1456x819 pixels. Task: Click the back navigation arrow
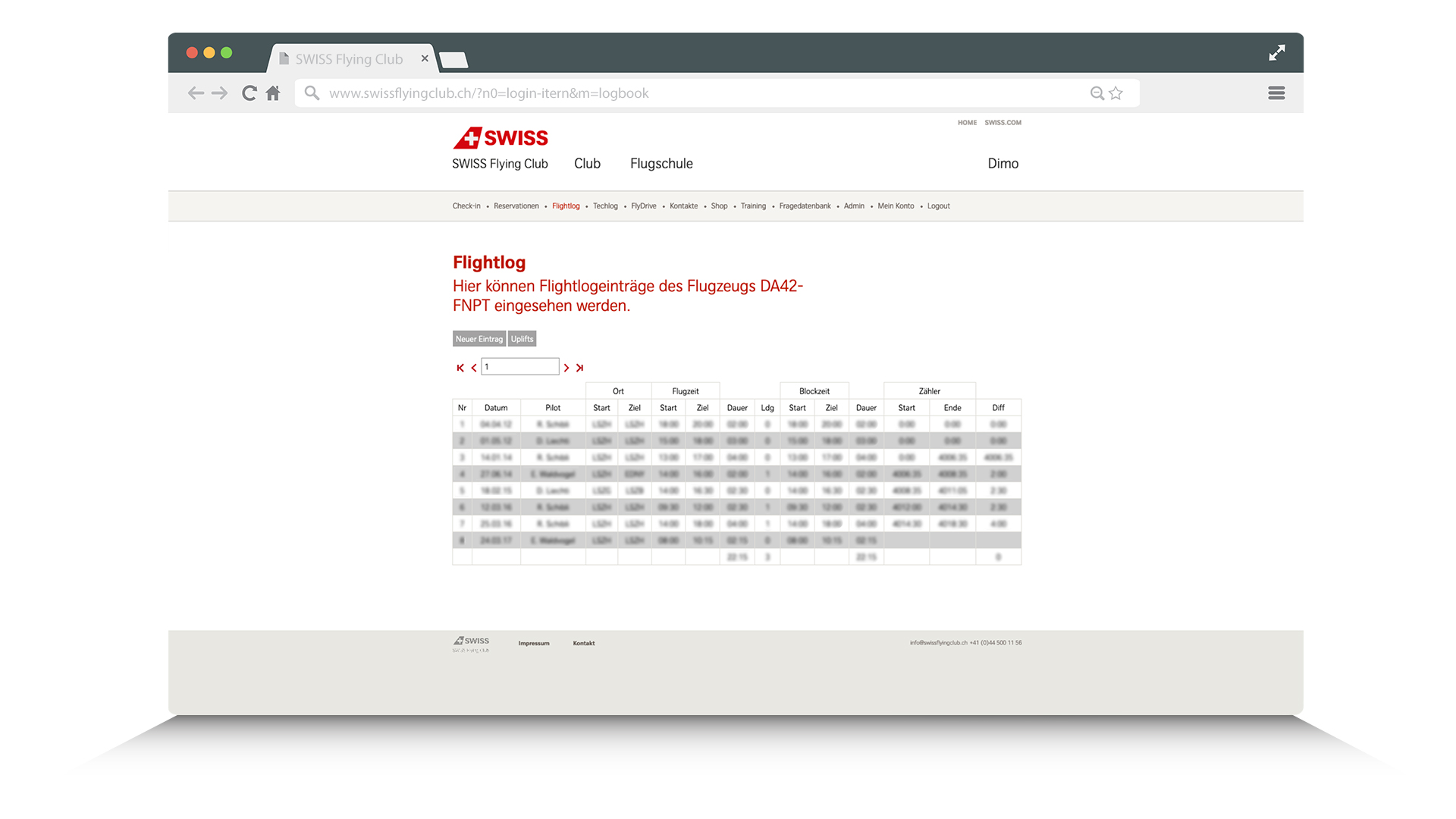tap(196, 93)
